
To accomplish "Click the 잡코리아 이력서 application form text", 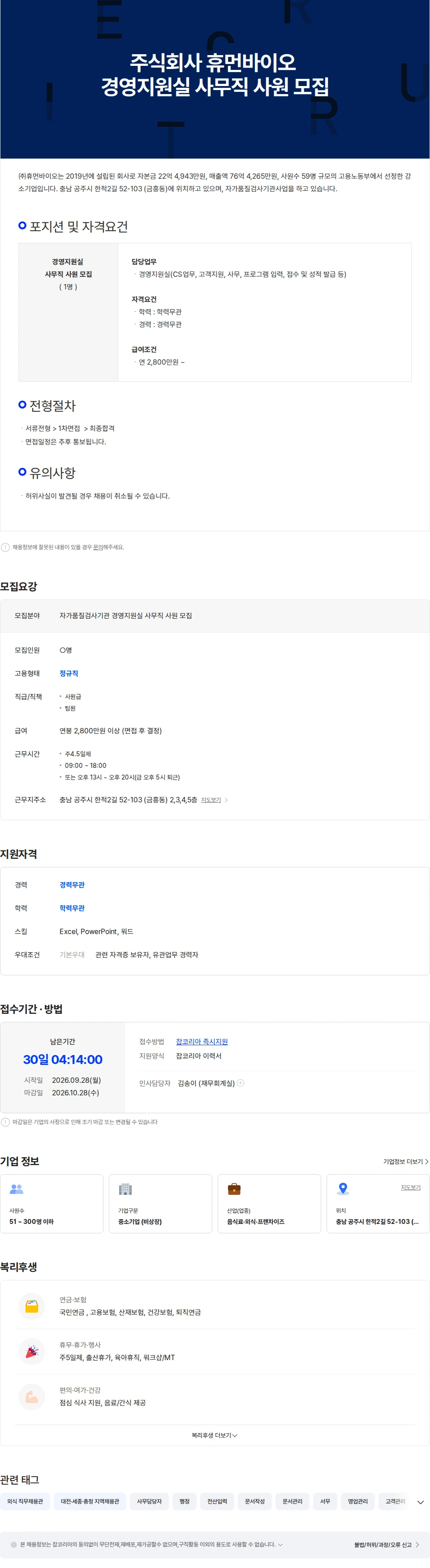I will tap(198, 1055).
